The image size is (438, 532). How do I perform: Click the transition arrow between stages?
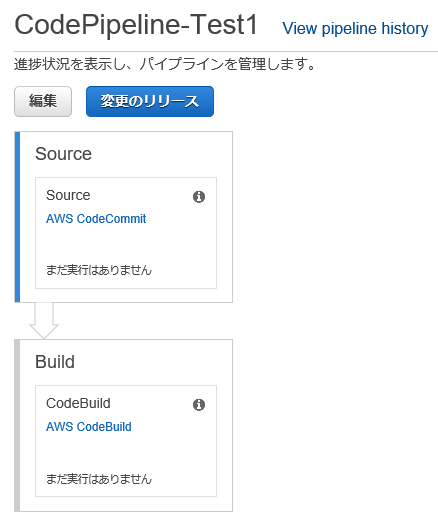[44, 321]
